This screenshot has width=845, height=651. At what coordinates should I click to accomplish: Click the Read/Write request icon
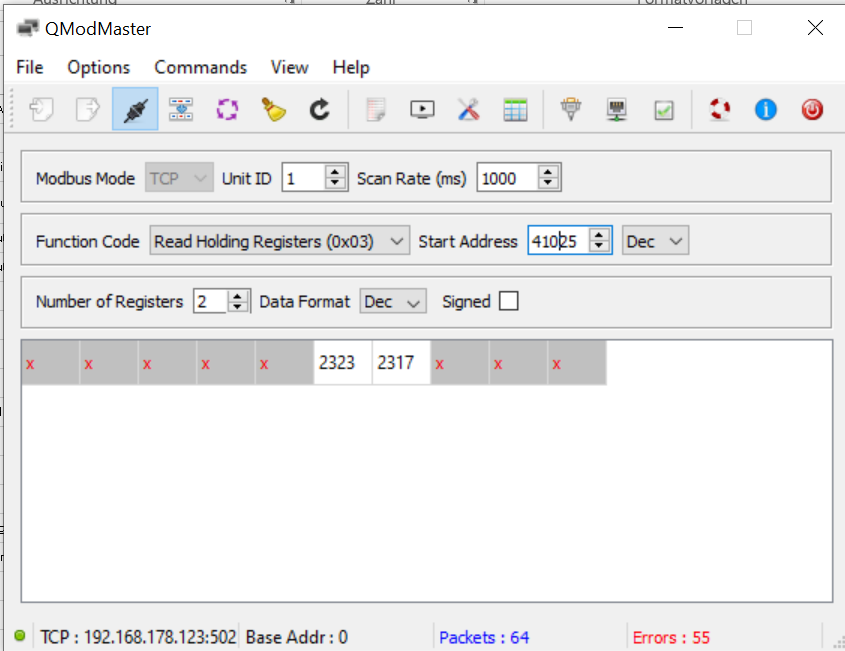(x=181, y=109)
